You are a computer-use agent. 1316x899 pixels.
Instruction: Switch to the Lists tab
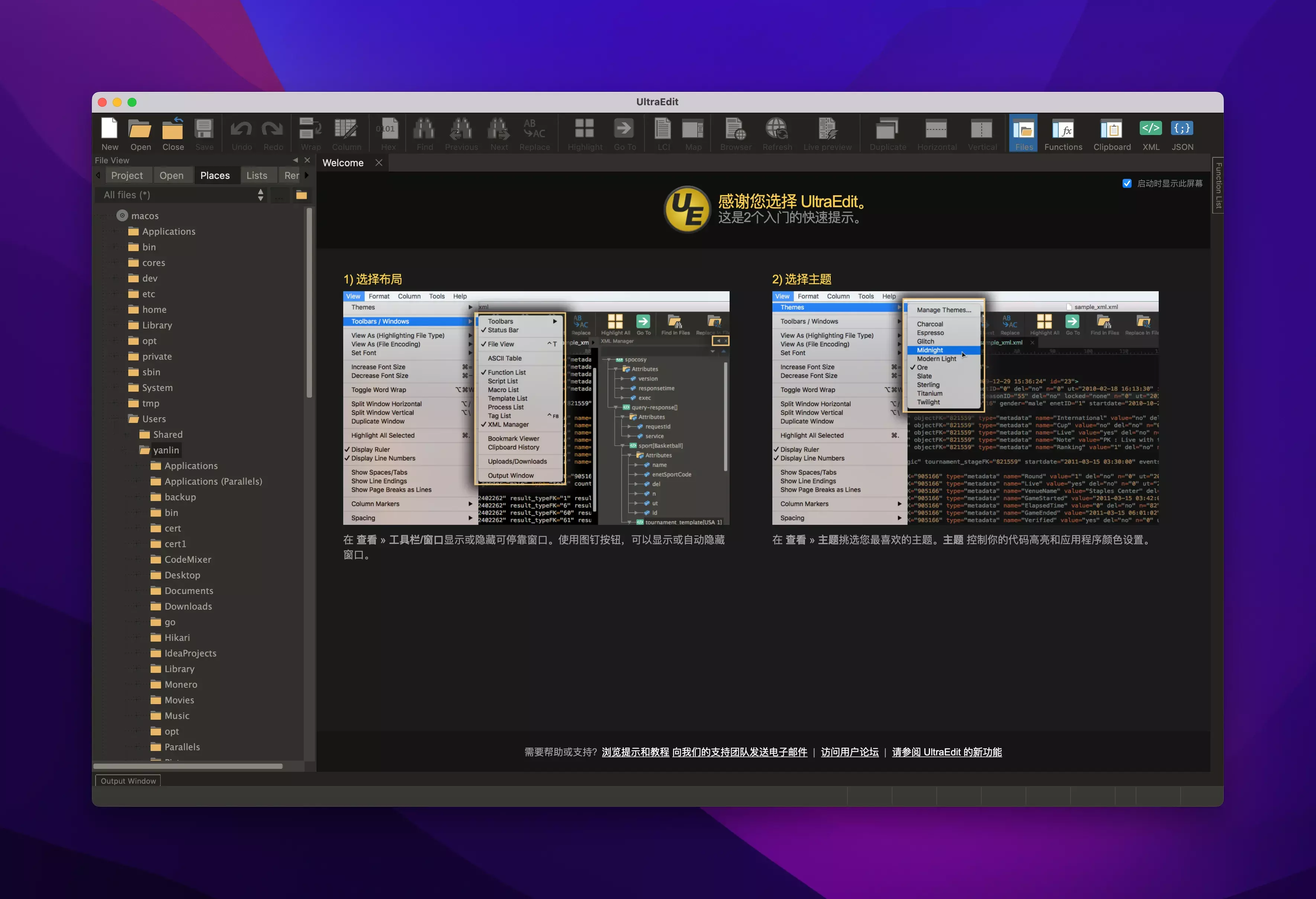(x=257, y=176)
